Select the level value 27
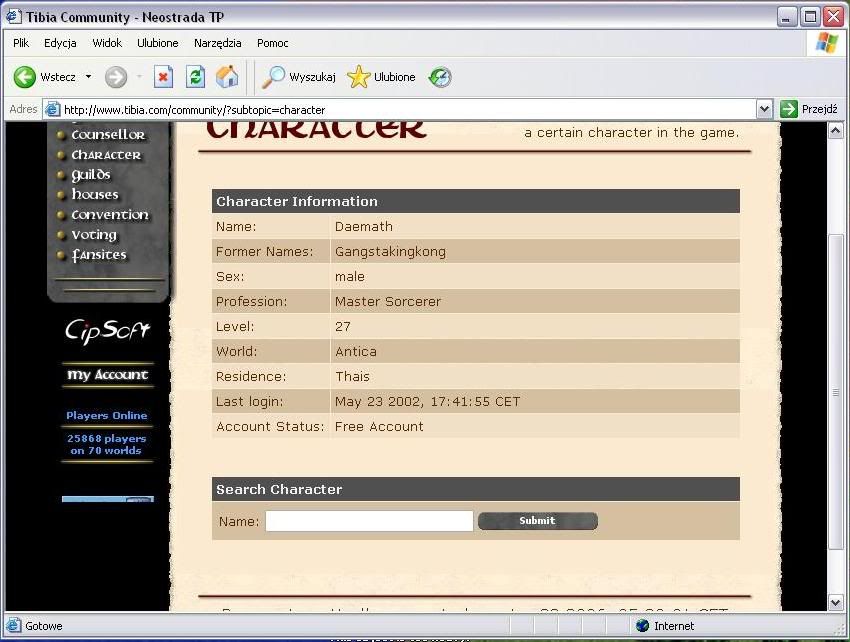 343,326
